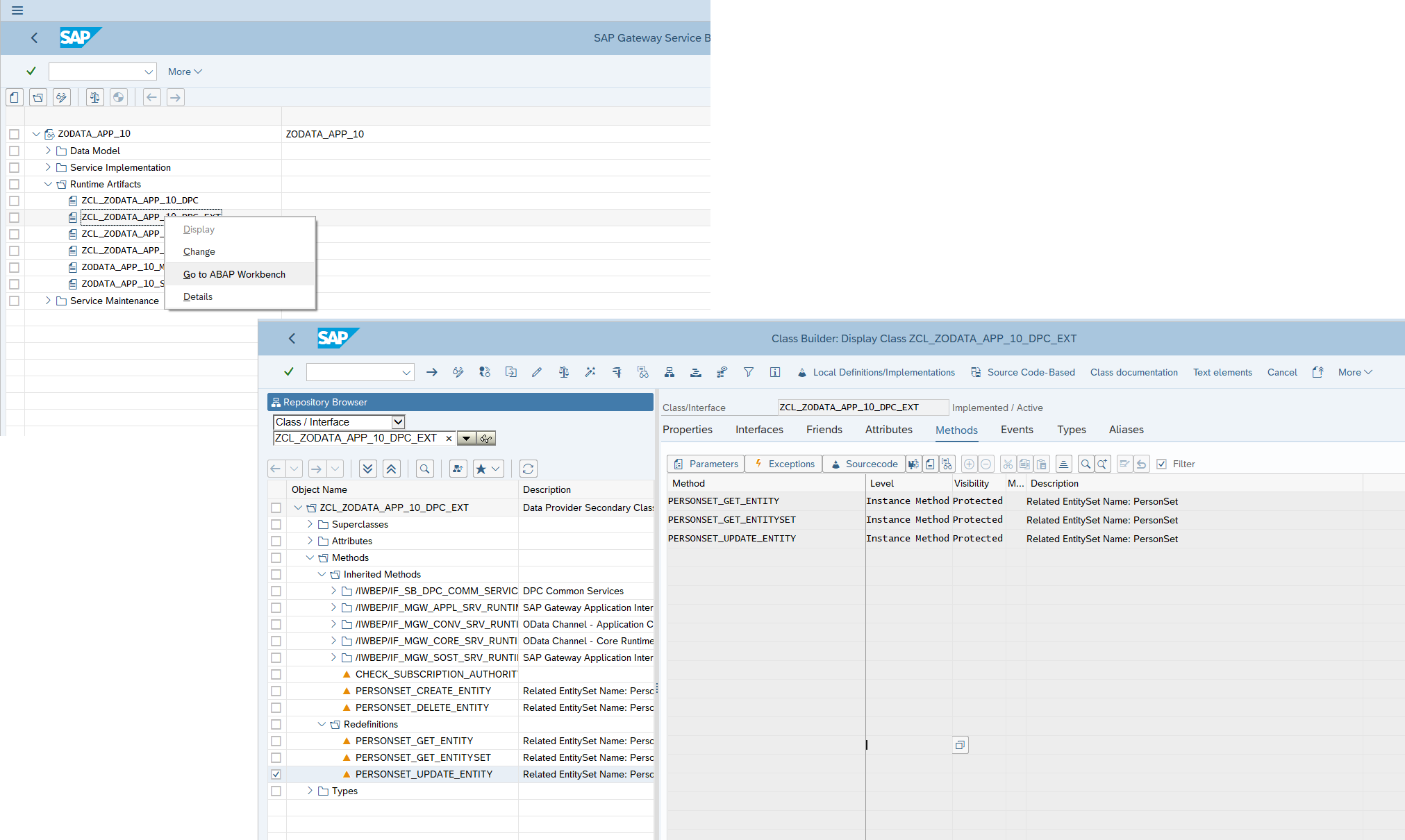Screen dimensions: 1405x840
Task: Click the Find magnifier icon in Methods toolbar
Action: [1086, 464]
